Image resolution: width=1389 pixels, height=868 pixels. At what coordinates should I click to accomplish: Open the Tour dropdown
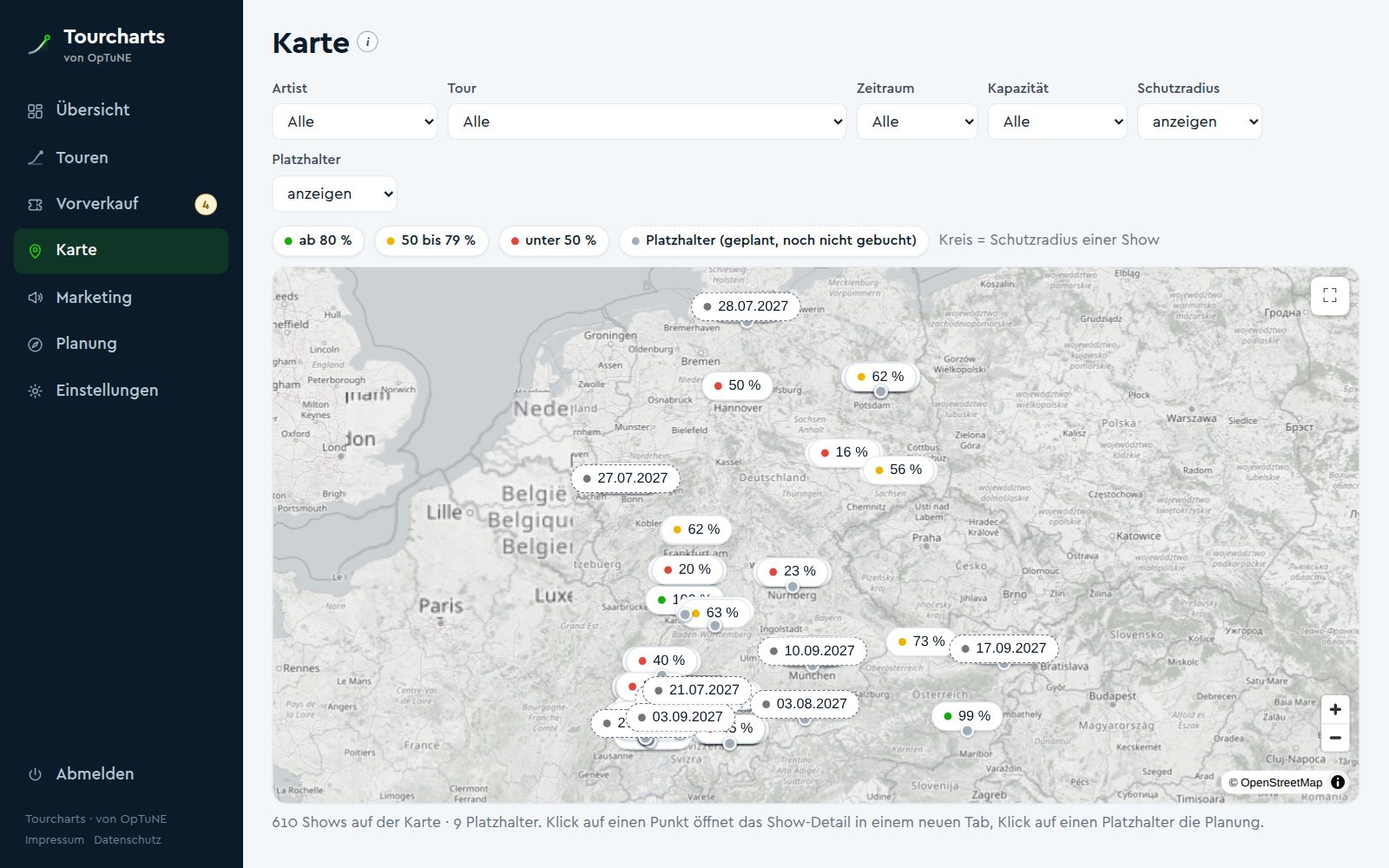tap(647, 122)
